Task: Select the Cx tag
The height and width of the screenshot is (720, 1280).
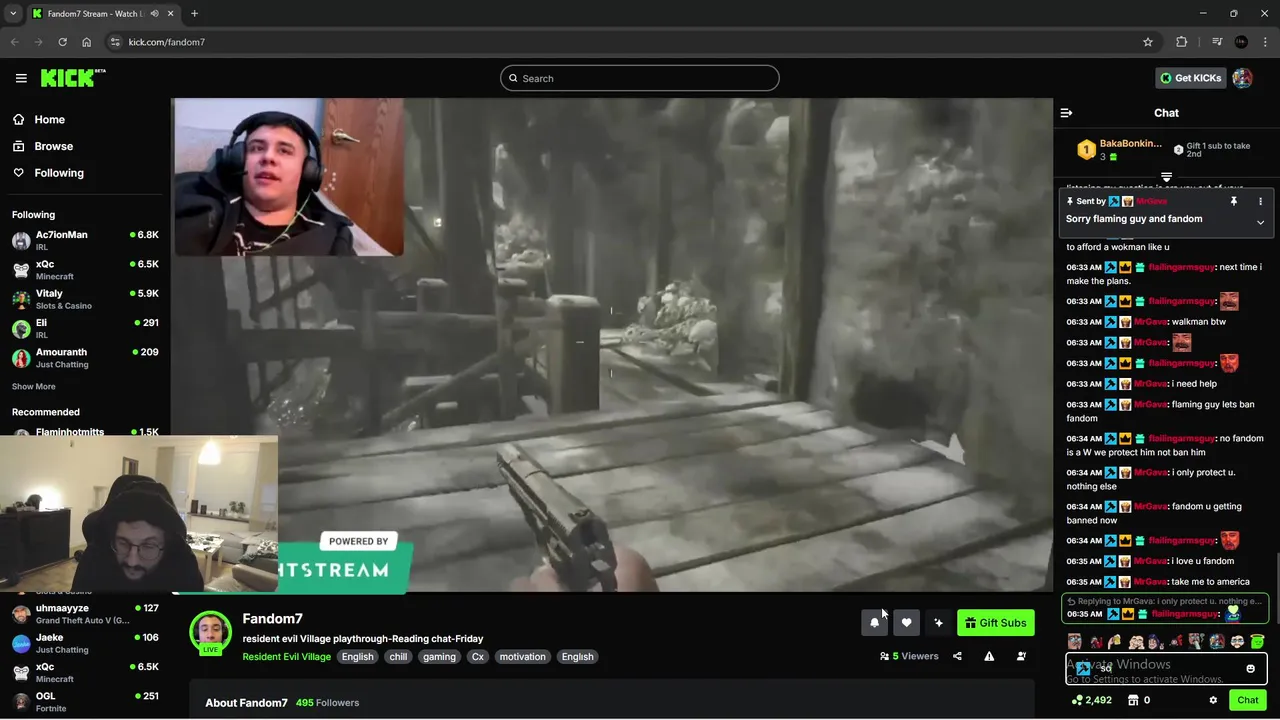Action: coord(478,657)
